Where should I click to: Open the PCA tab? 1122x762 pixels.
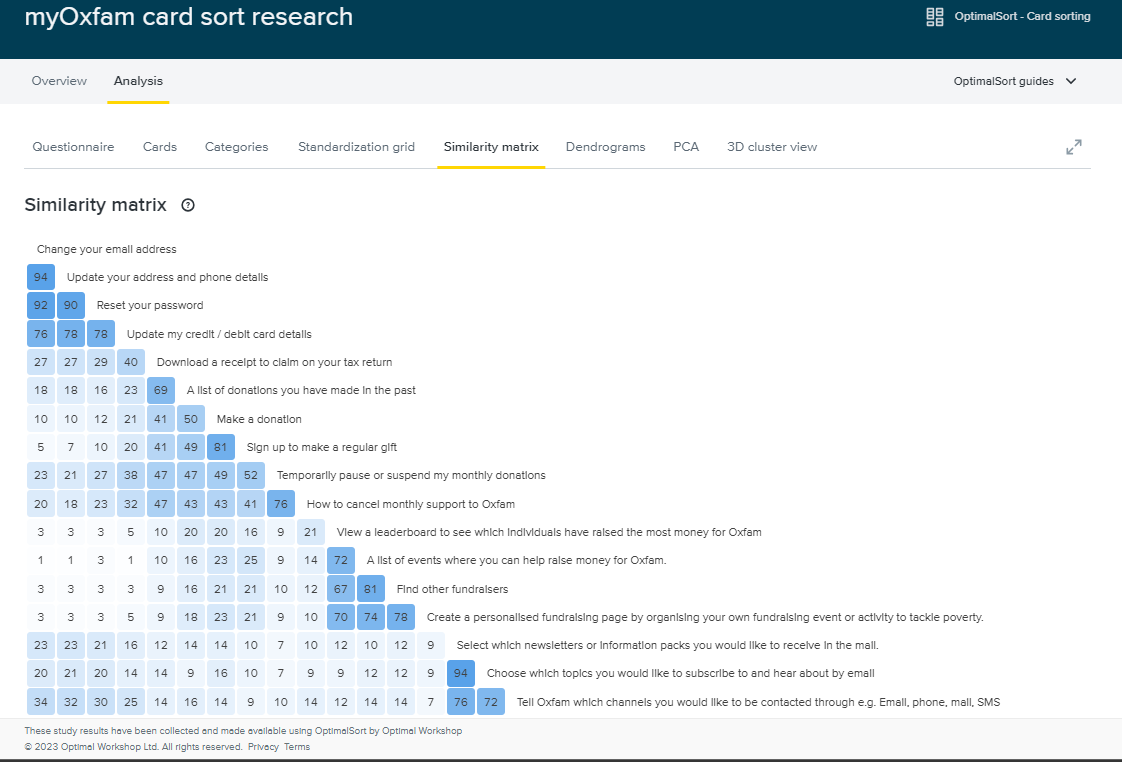[686, 147]
